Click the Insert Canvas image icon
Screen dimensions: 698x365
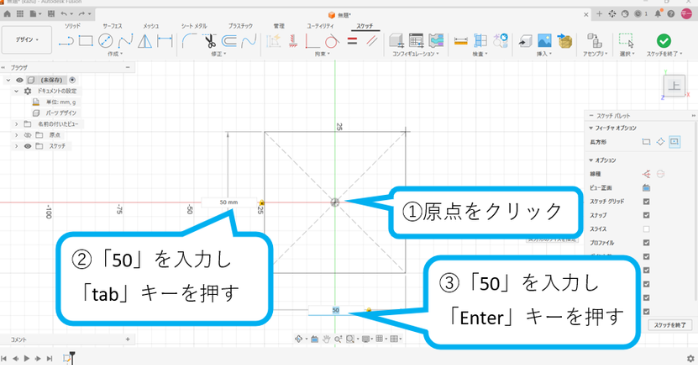pos(544,41)
